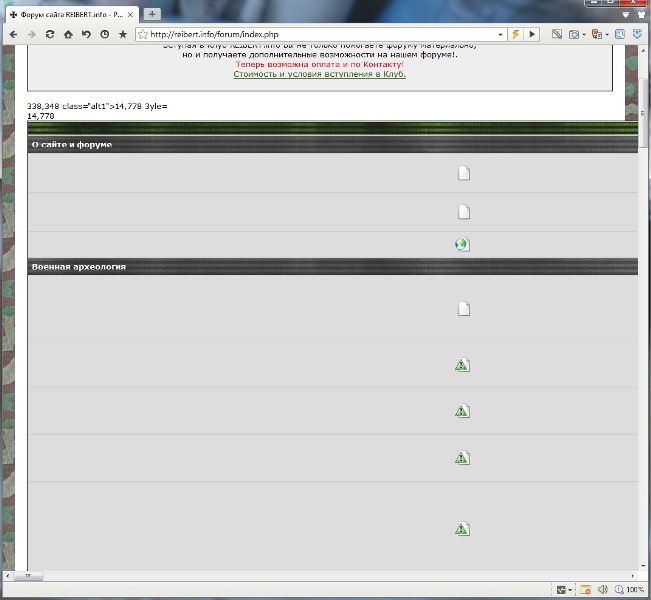This screenshot has height=600, width=651.
Task: Click the stray text 338,348 class="alt1"
Action: pos(97,106)
